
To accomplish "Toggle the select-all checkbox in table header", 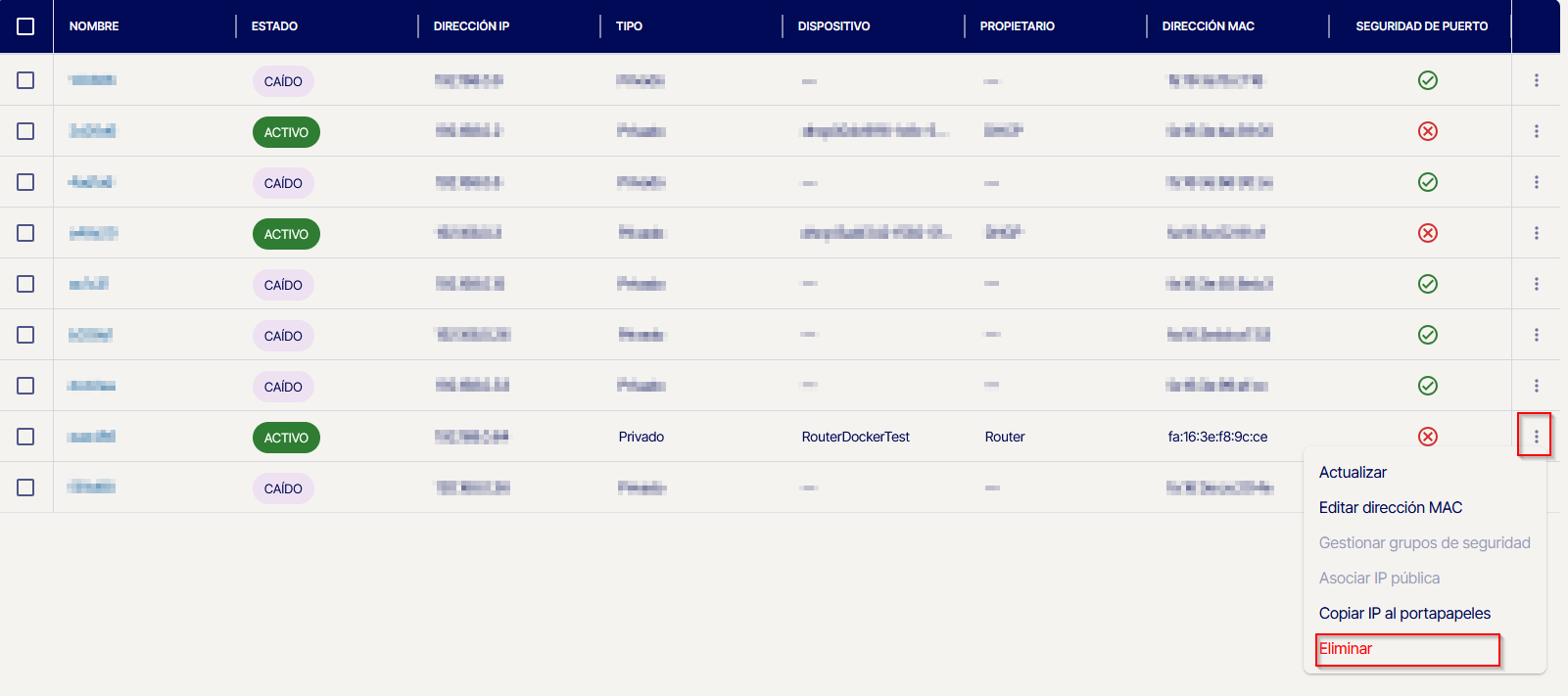I will tap(26, 26).
